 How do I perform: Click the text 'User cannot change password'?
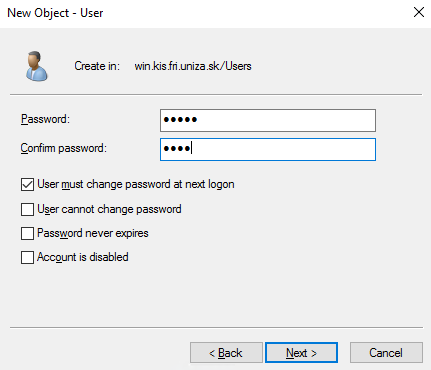click(x=109, y=209)
